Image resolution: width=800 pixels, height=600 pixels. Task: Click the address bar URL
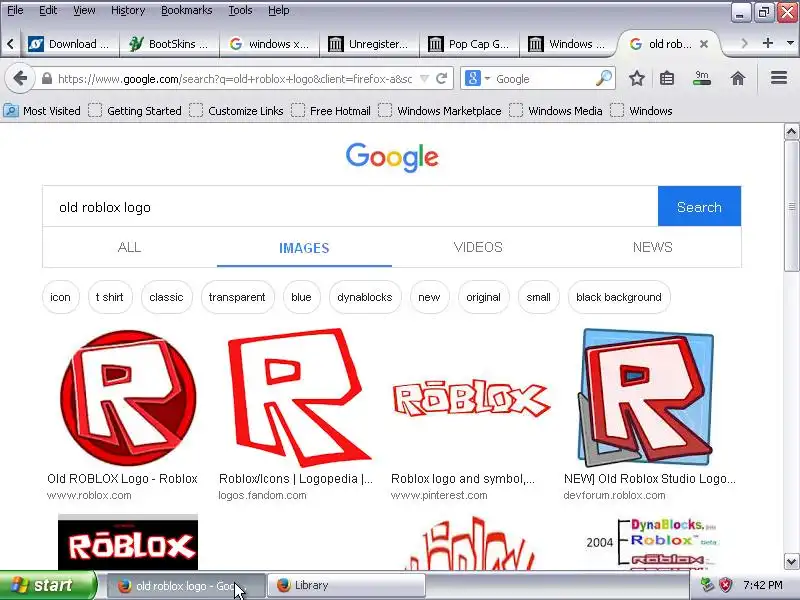pos(235,79)
